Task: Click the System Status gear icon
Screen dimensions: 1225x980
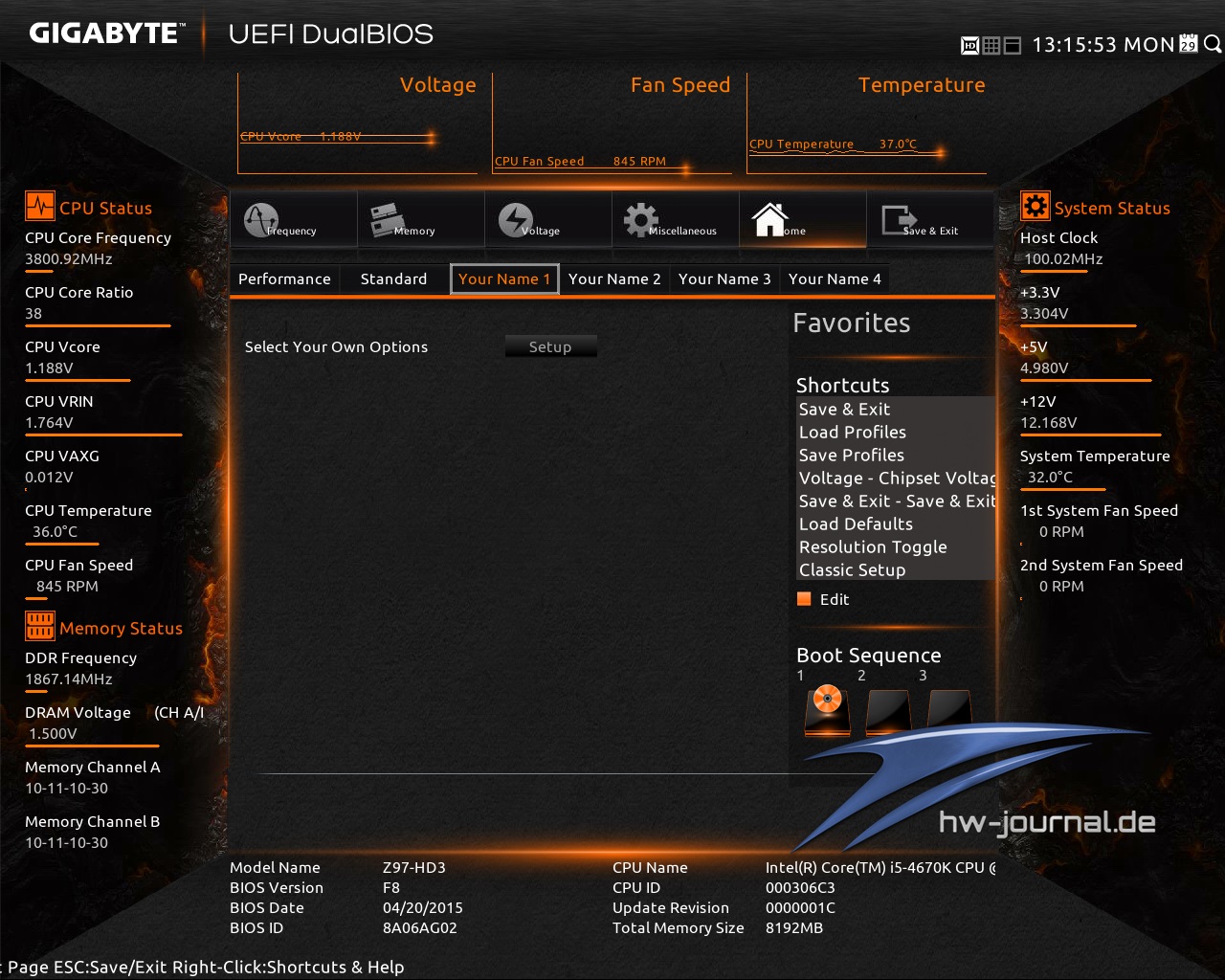Action: pos(1036,206)
